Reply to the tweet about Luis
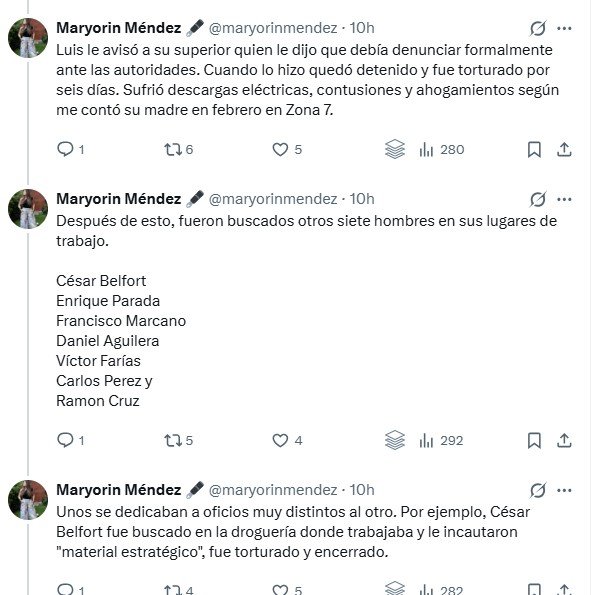600x595 pixels. coord(70,149)
